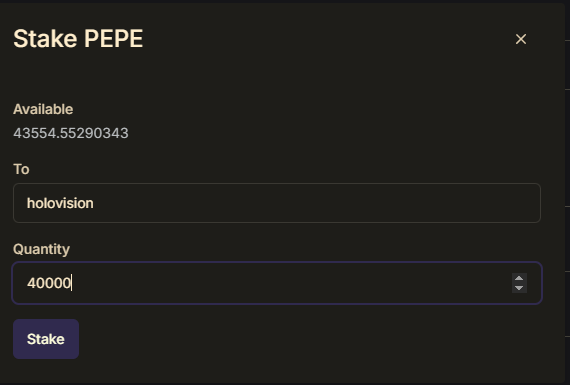Focus the To recipient field
Image resolution: width=570 pixels, height=385 pixels.
click(x=277, y=203)
